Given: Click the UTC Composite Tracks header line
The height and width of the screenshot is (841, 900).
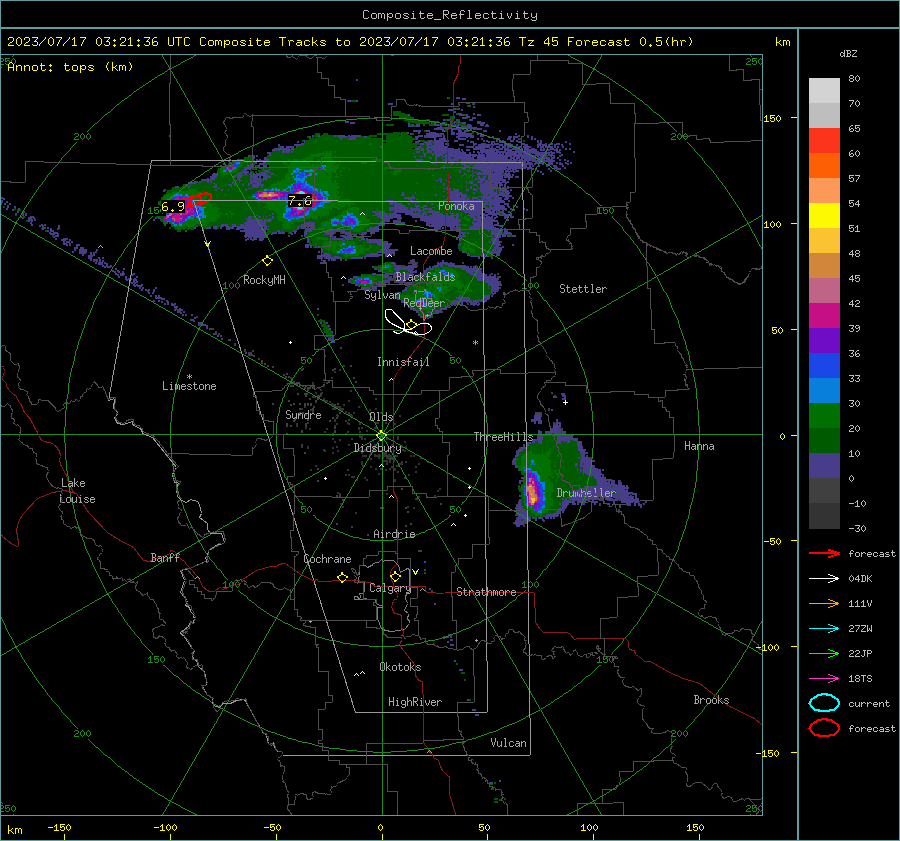Looking at the screenshot, I should 350,42.
